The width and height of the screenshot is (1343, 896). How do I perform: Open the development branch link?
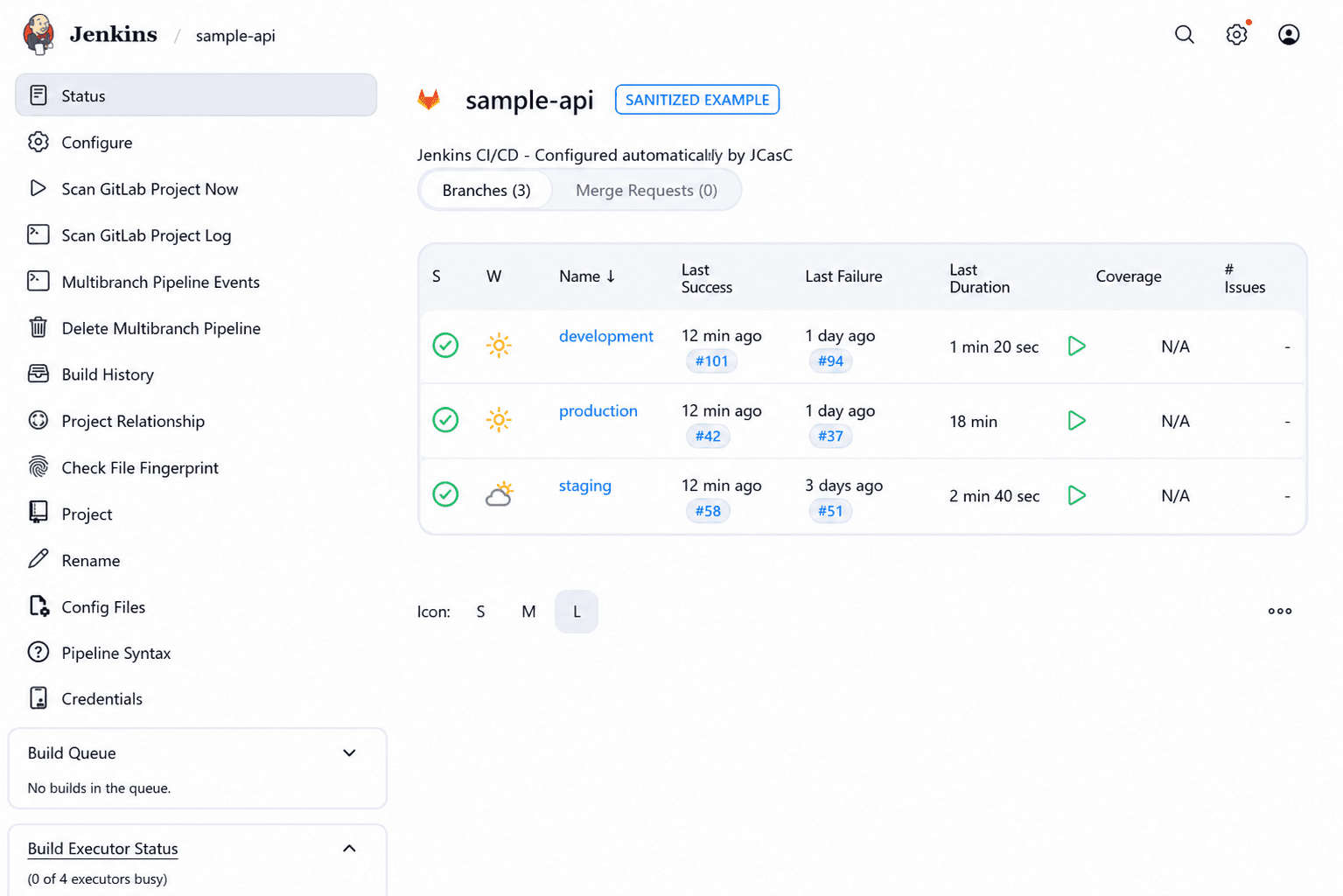pyautogui.click(x=606, y=336)
